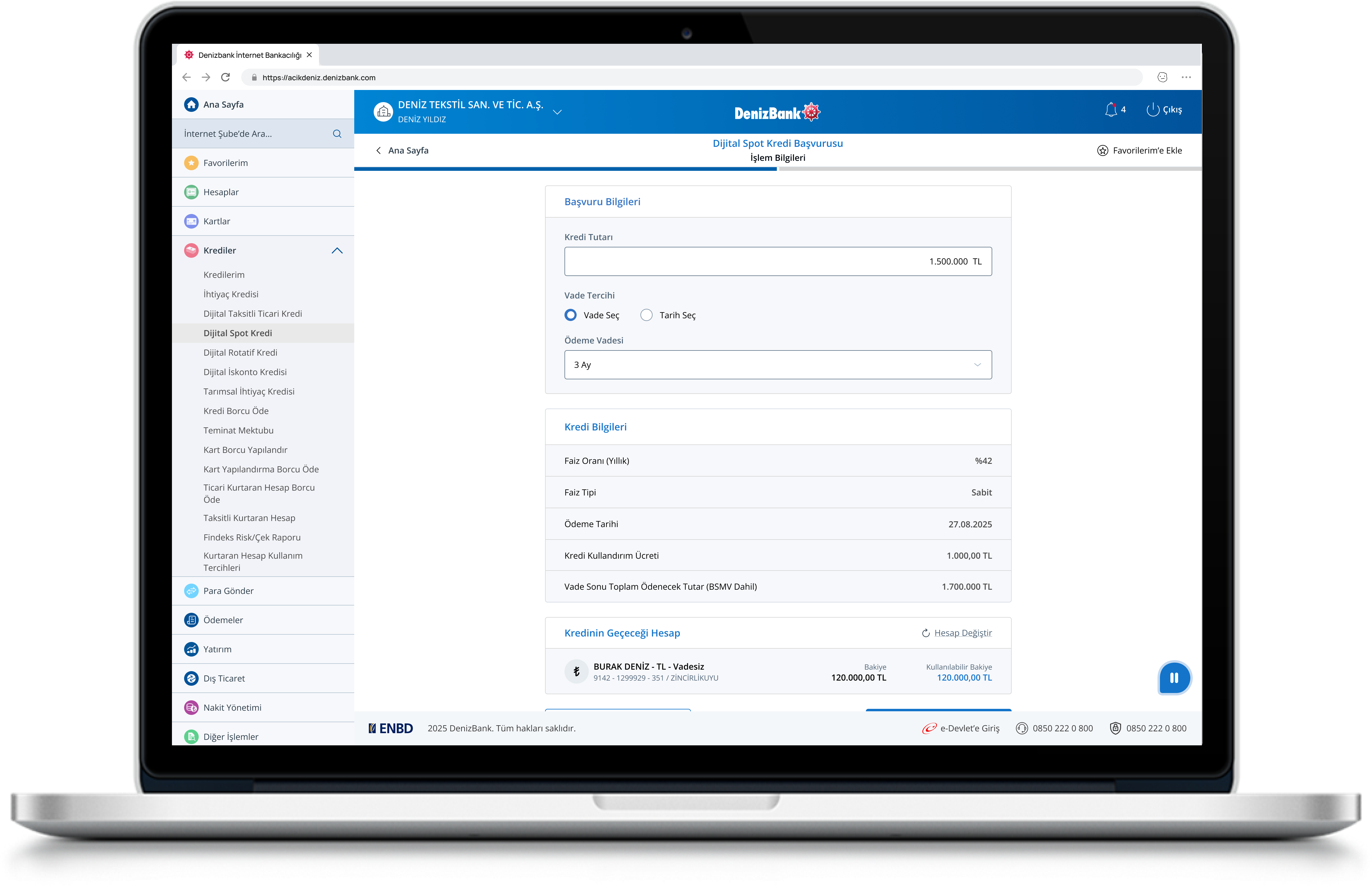This screenshot has height=890, width=1372.
Task: Click the Hesap Değiştir refresh icon
Action: pos(926,633)
